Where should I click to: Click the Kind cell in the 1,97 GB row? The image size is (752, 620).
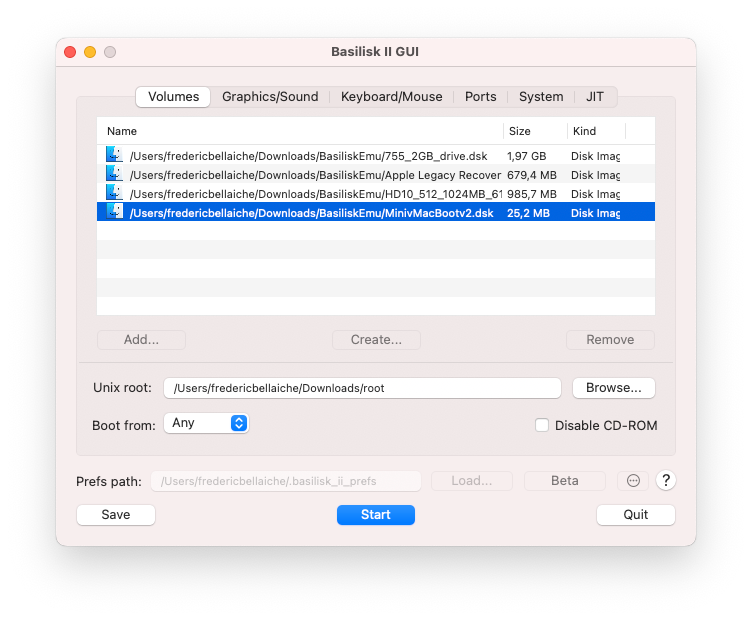pos(595,156)
